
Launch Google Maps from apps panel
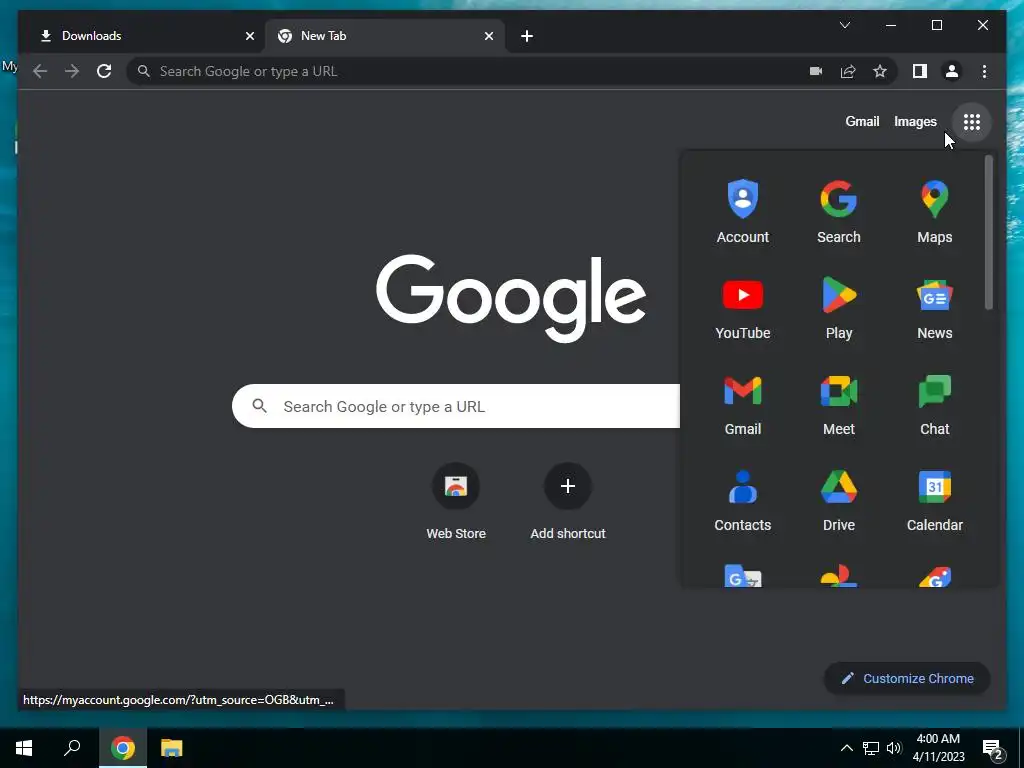pyautogui.click(x=935, y=212)
